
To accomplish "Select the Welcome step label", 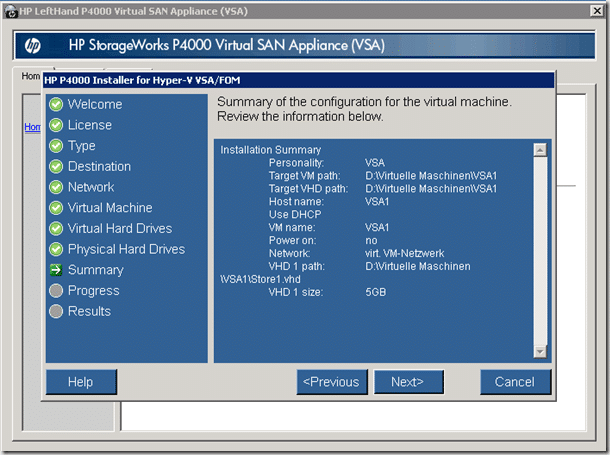I will 95,104.
